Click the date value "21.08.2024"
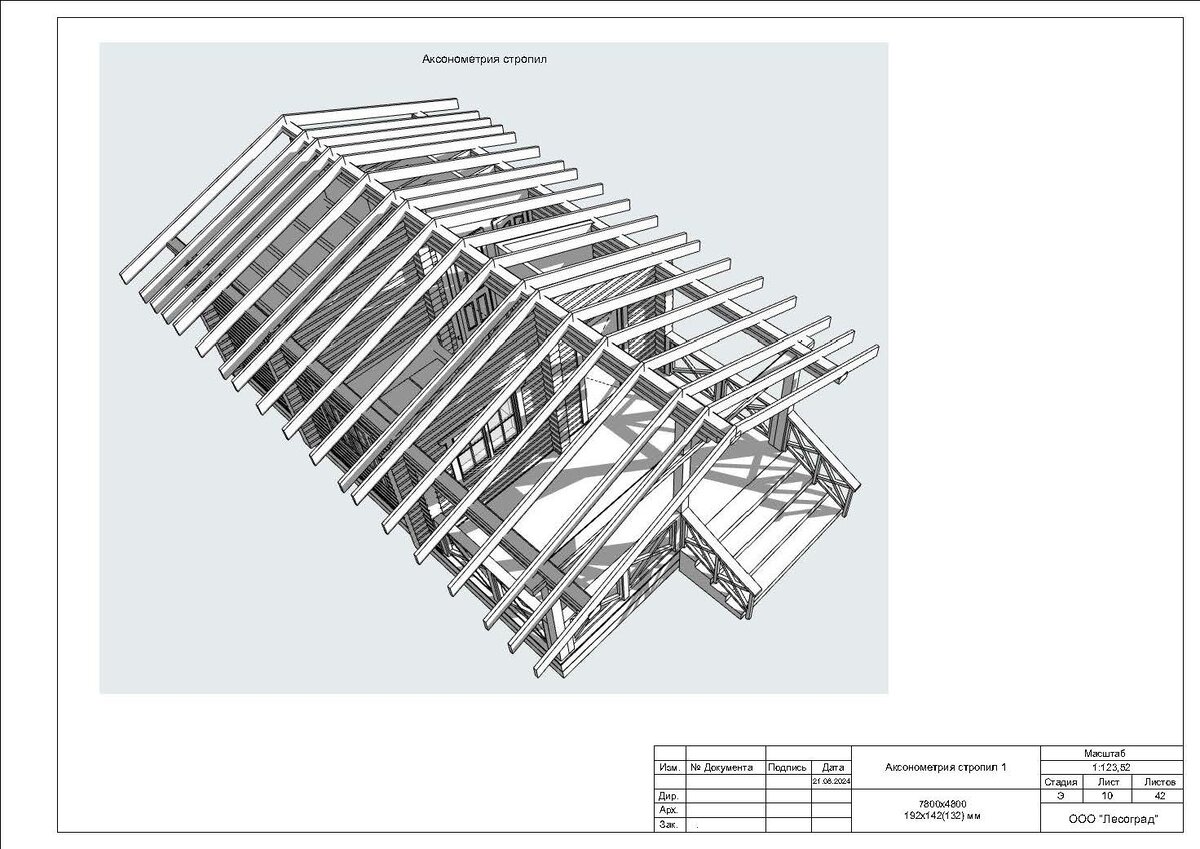This screenshot has width=1200, height=849. click(832, 781)
